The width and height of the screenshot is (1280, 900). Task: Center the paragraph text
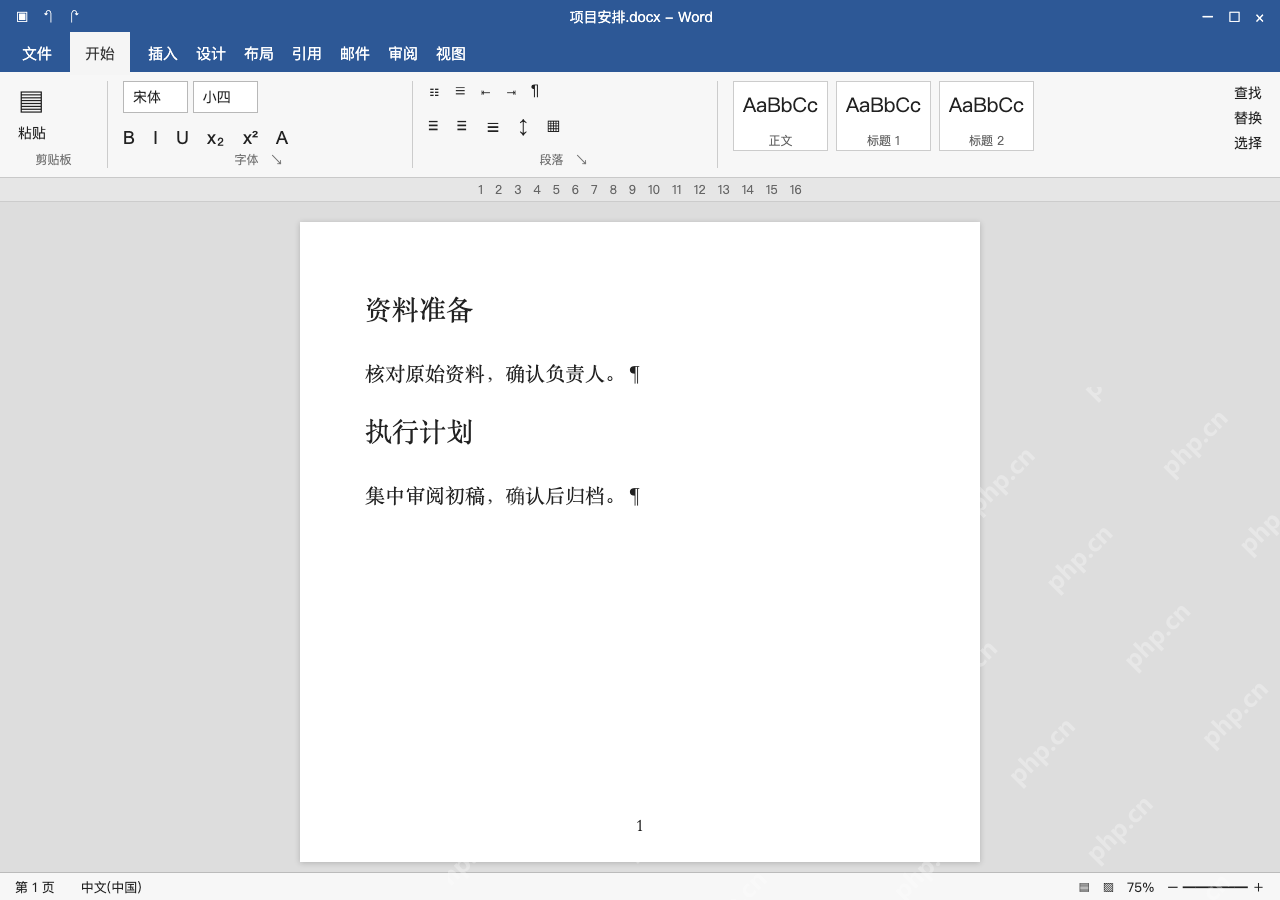(462, 126)
